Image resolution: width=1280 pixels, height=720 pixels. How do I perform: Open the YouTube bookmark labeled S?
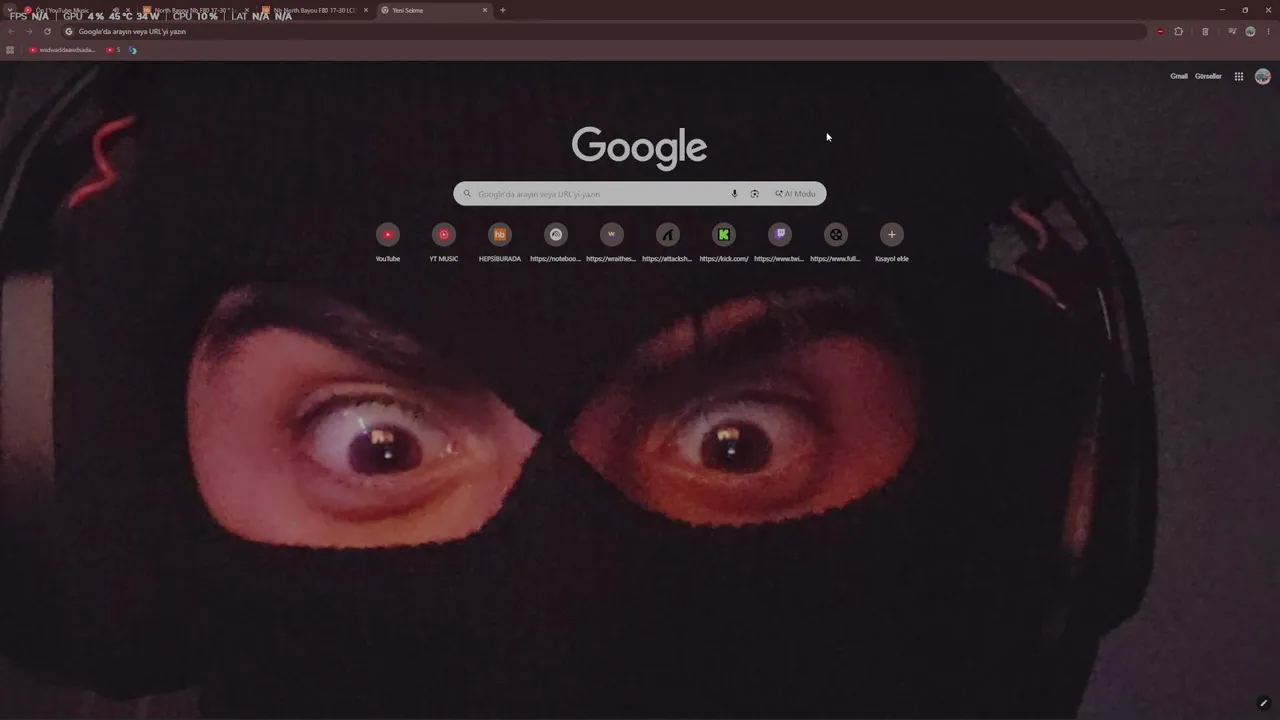113,50
